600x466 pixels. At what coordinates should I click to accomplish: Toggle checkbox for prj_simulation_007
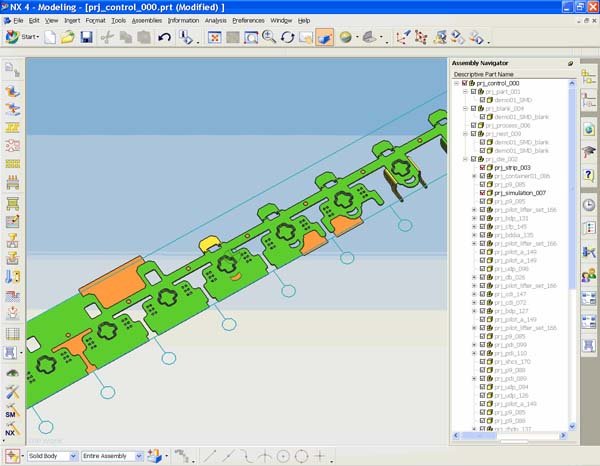click(x=482, y=193)
